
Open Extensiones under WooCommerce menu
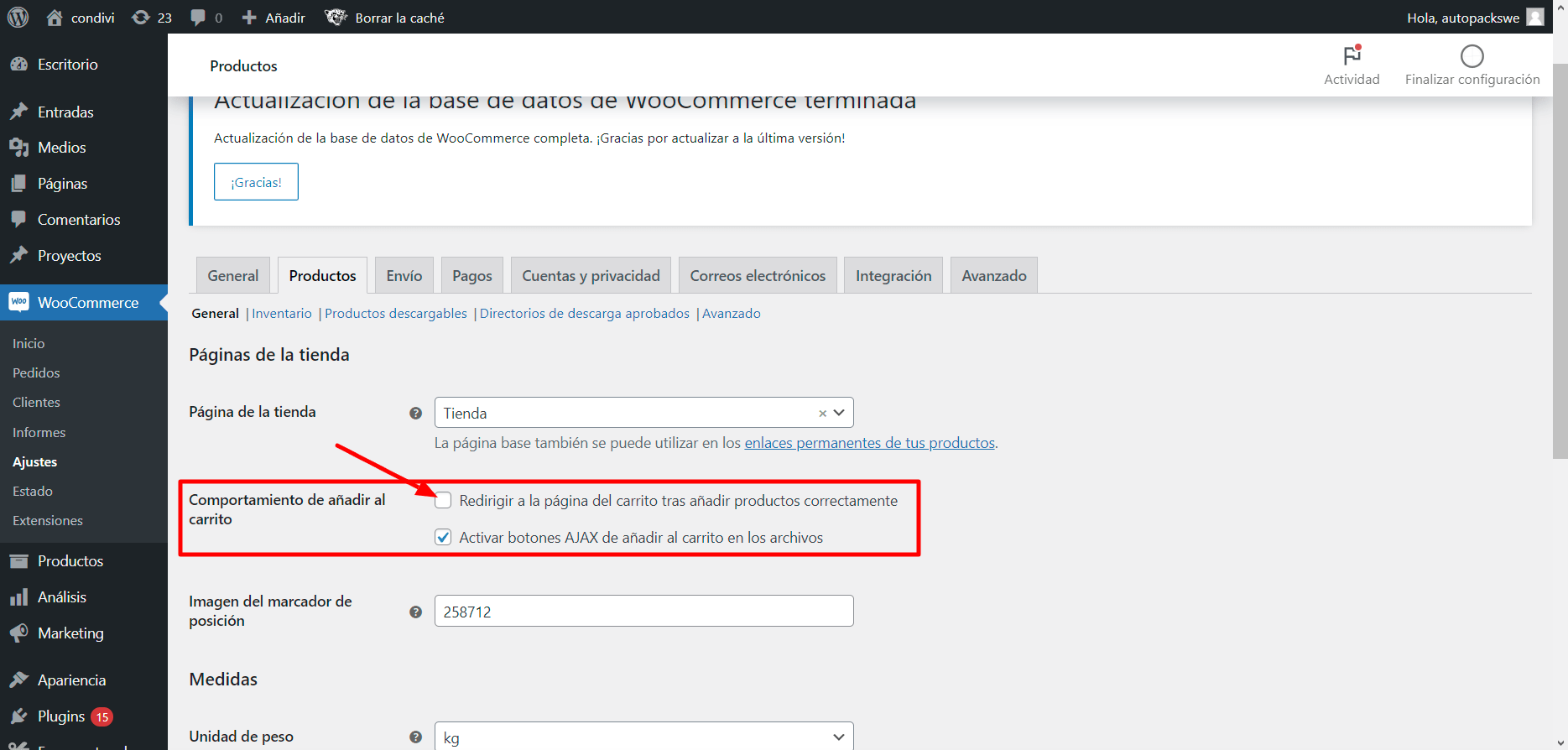48,521
